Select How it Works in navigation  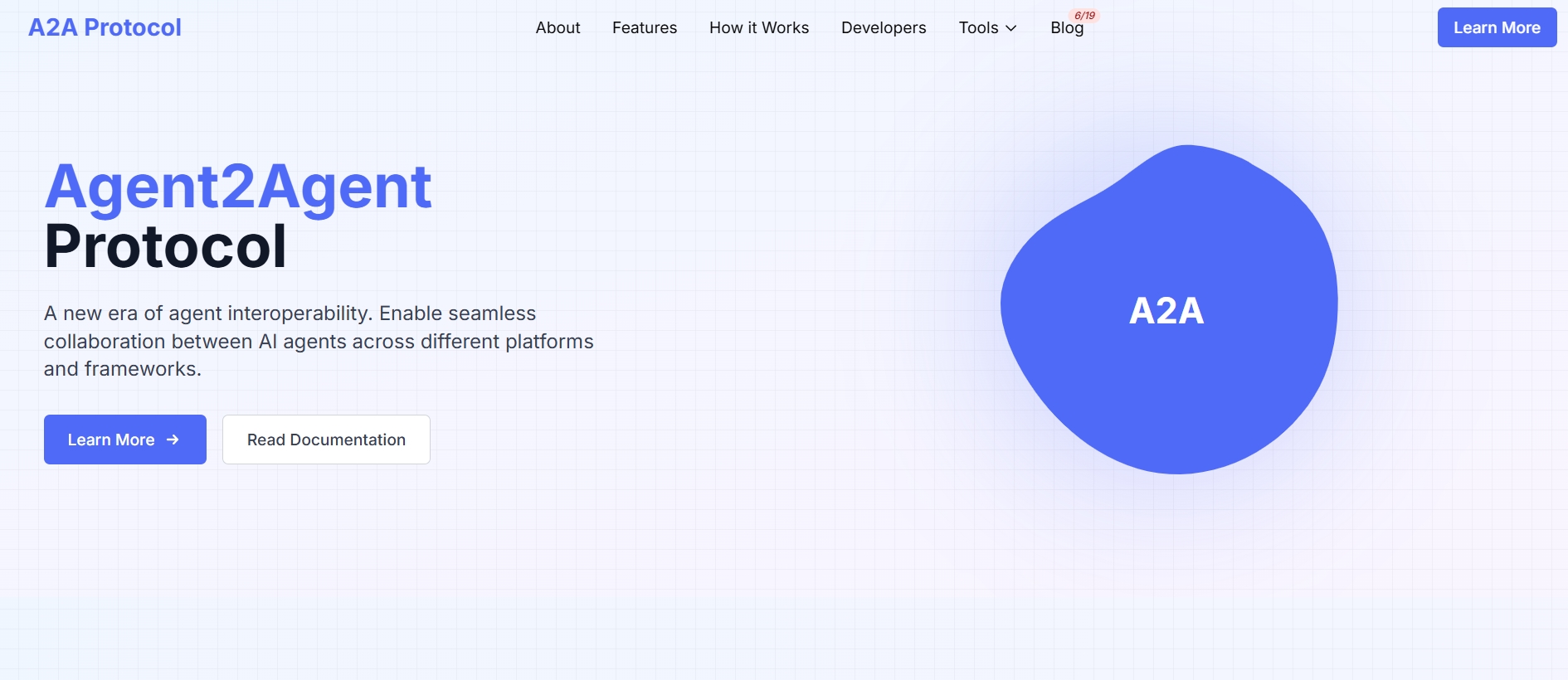(x=759, y=27)
